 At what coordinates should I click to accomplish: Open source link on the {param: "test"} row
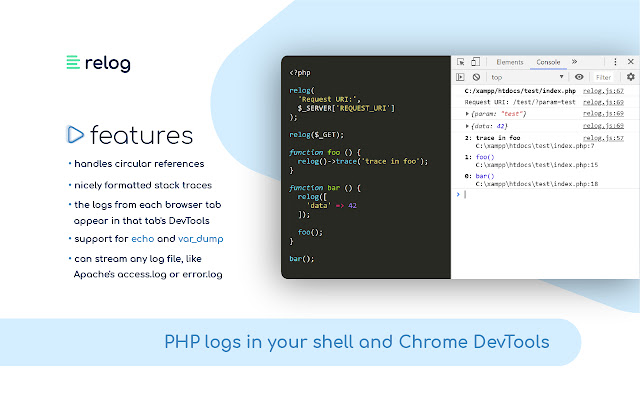pos(603,113)
